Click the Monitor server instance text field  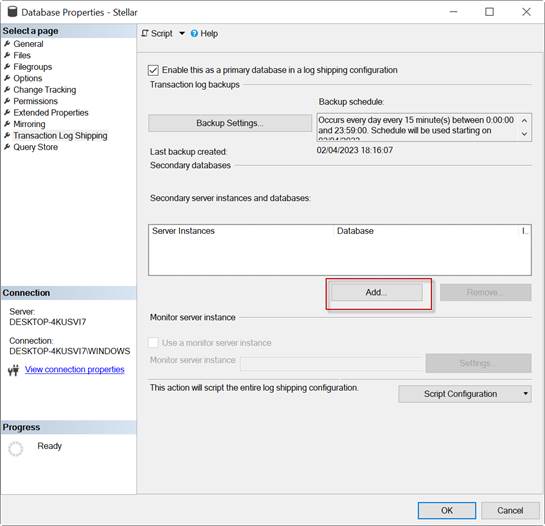point(332,364)
